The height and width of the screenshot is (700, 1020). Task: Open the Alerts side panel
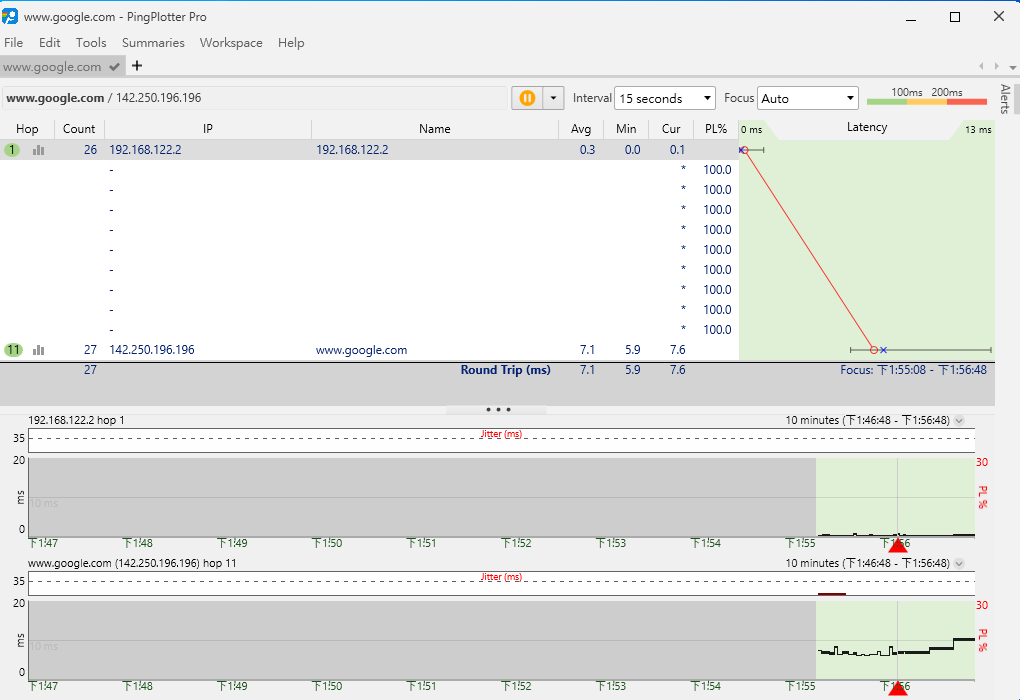pyautogui.click(x=1006, y=99)
